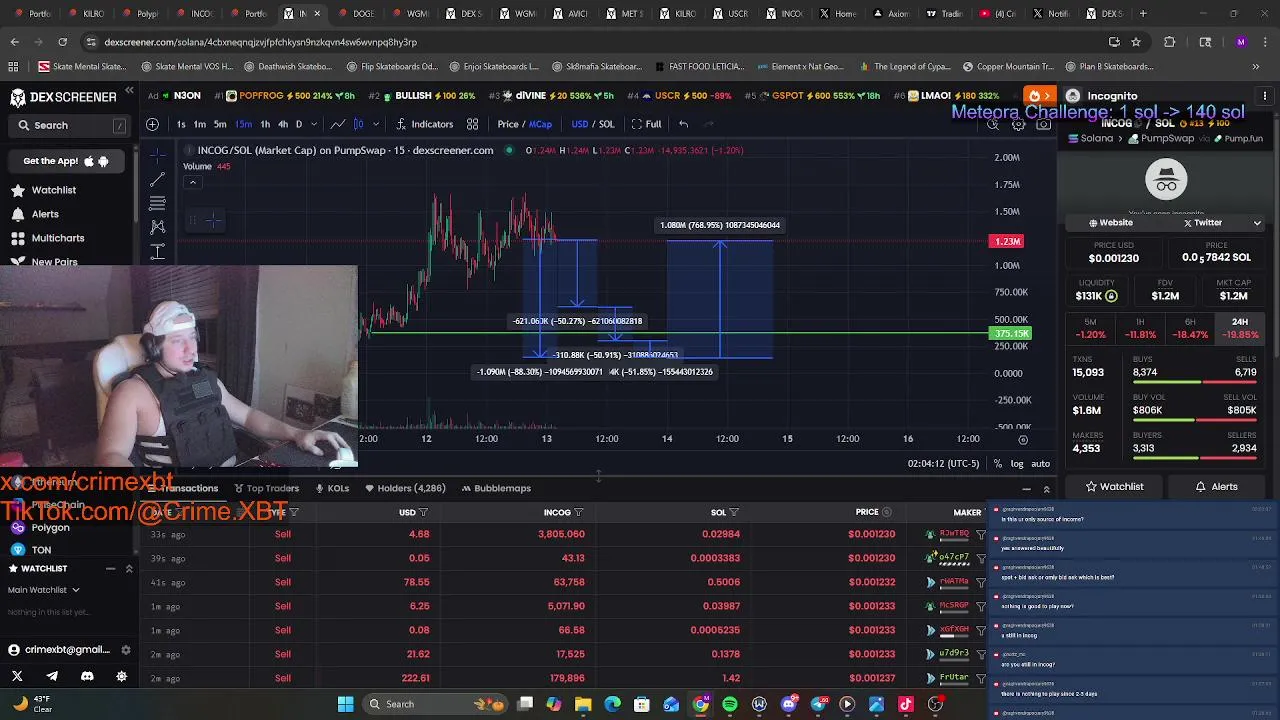The image size is (1280, 720).
Task: Collapse the Volume indicator legend
Action: 193,182
